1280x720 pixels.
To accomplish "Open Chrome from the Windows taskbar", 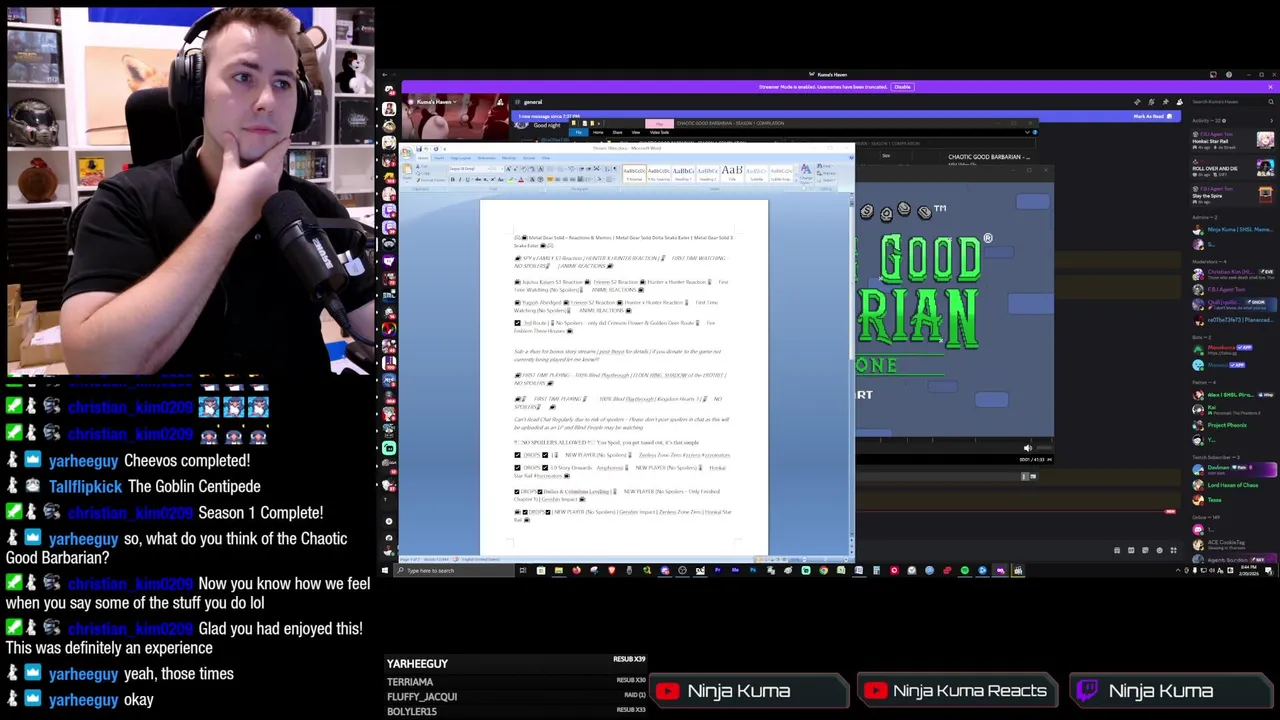I will pyautogui.click(x=824, y=570).
